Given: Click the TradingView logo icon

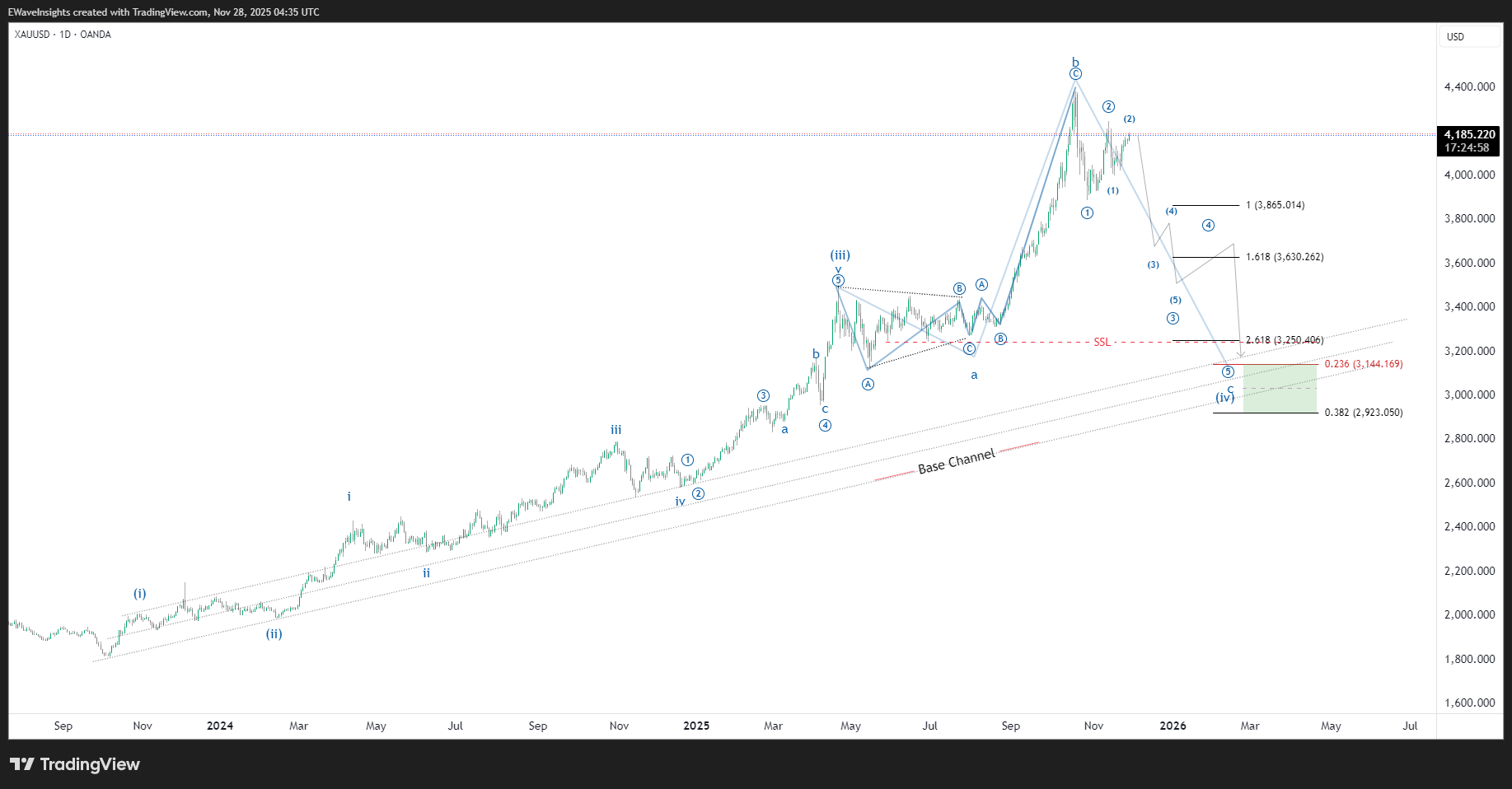Looking at the screenshot, I should click(22, 764).
